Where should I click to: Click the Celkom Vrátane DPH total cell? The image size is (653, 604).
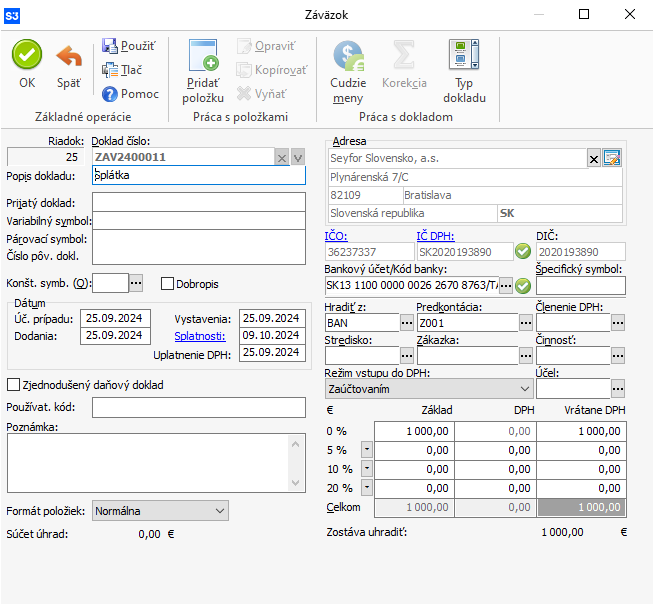[581, 507]
